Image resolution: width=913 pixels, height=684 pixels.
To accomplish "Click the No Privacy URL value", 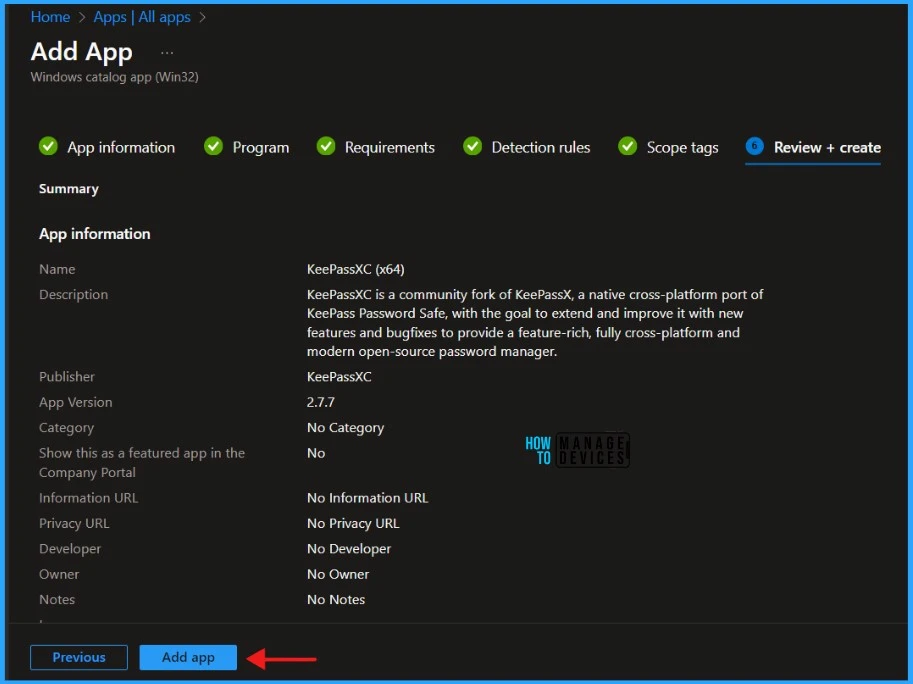I will click(x=353, y=523).
